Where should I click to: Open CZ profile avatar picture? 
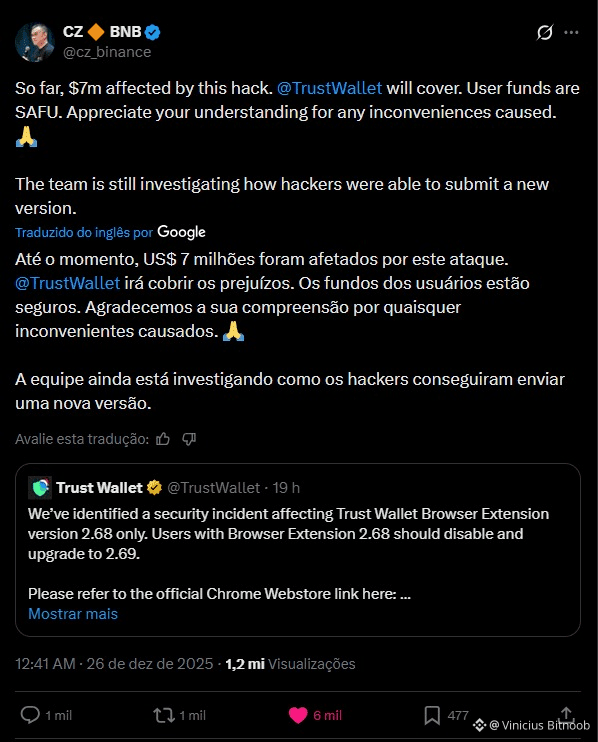[35, 42]
